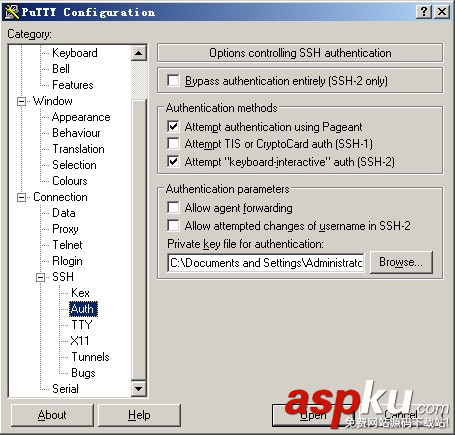Click the category scrollbar up arrow

tap(139, 53)
